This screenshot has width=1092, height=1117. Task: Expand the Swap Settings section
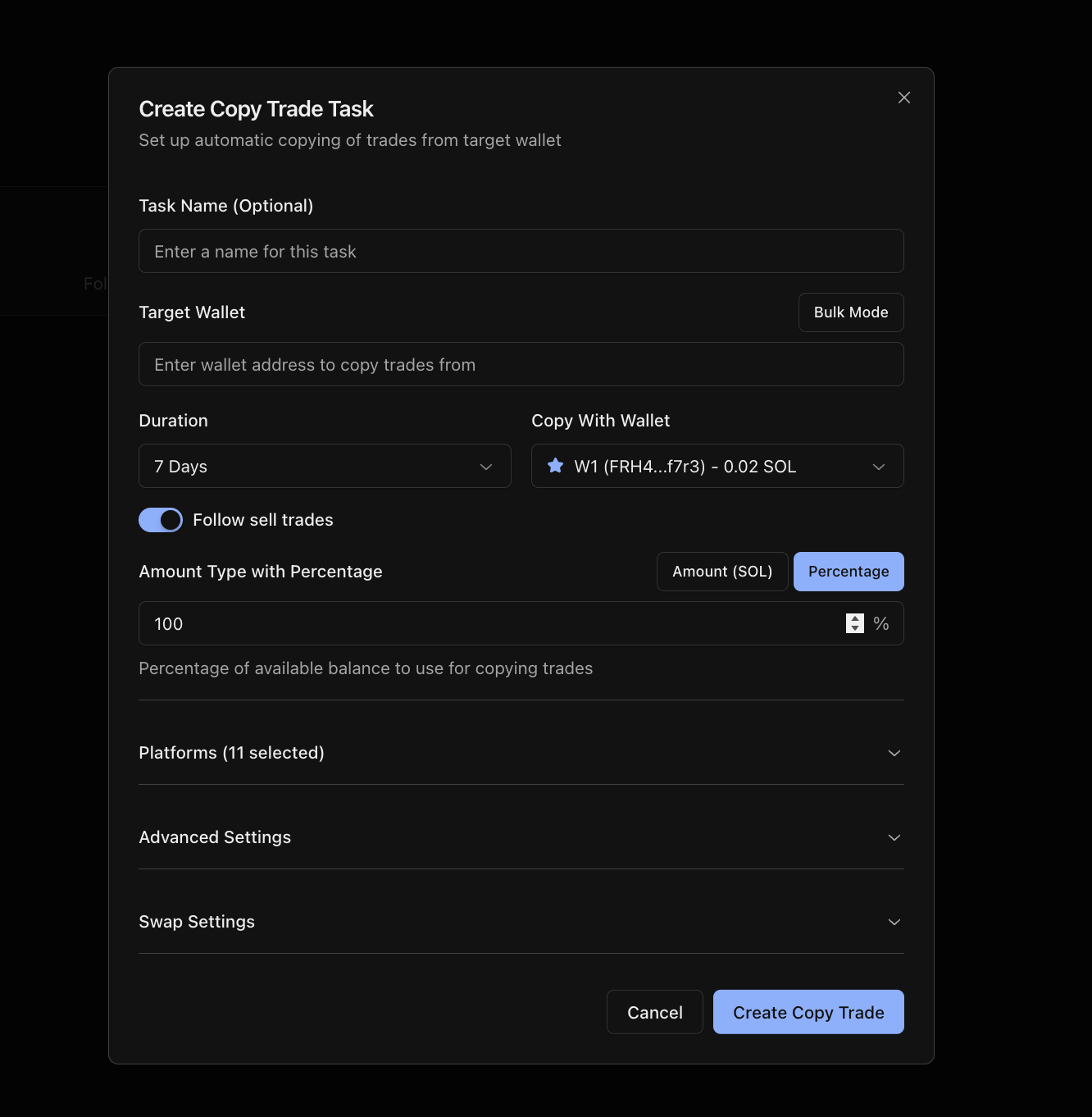click(x=521, y=922)
